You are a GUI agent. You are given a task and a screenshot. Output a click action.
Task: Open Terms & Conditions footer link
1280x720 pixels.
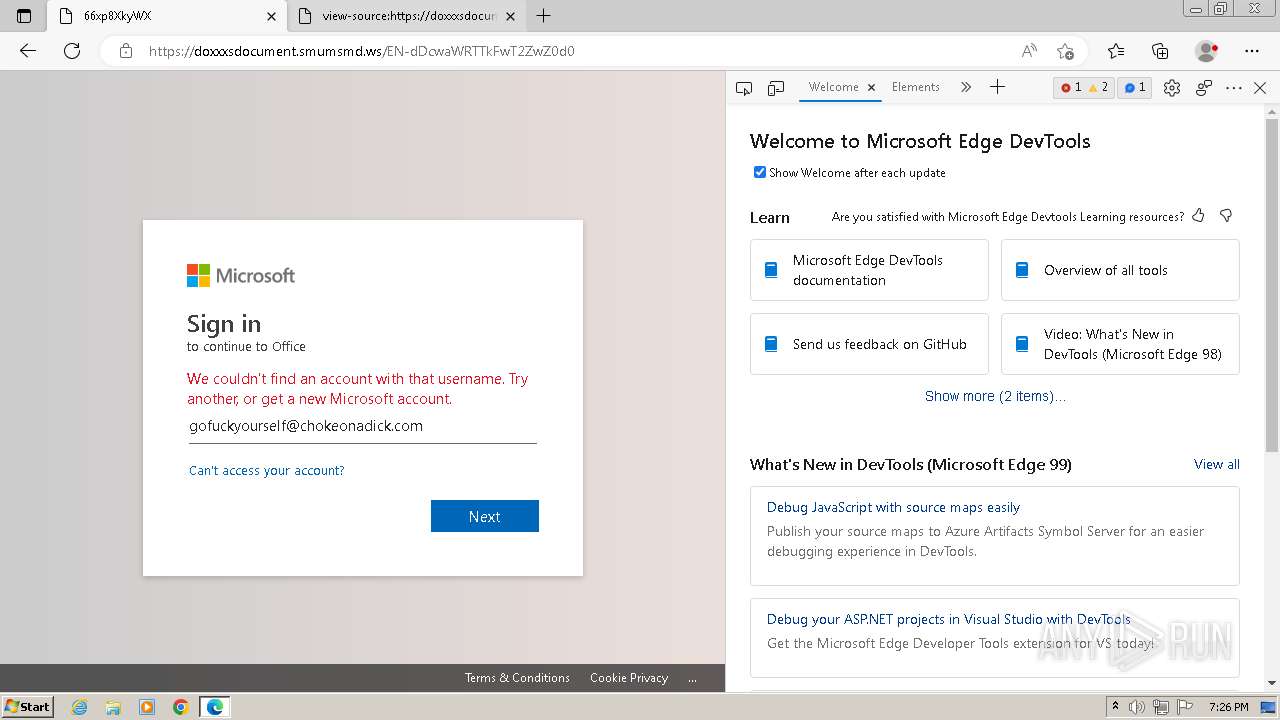517,678
